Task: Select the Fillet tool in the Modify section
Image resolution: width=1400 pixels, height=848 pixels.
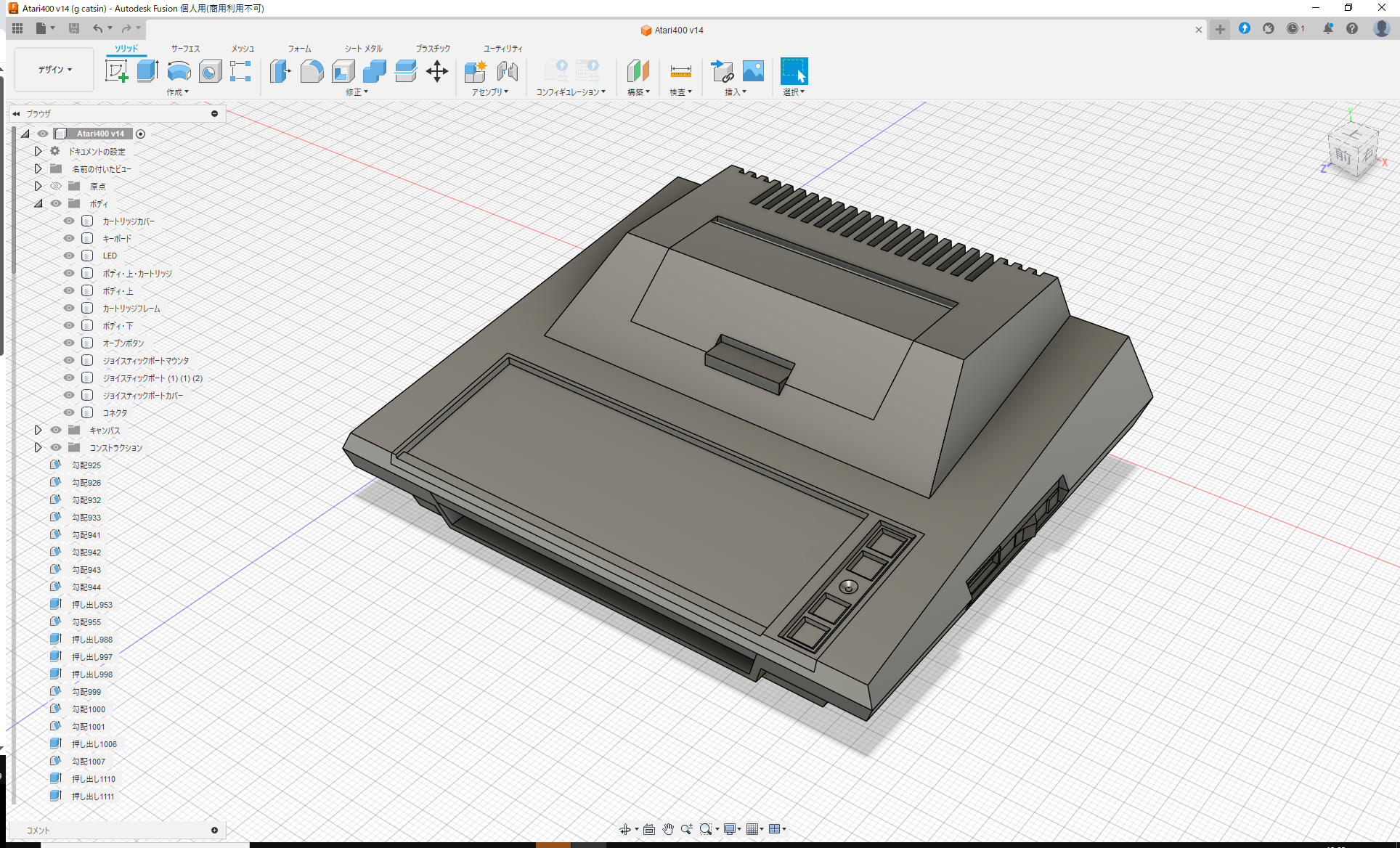Action: coord(312,71)
